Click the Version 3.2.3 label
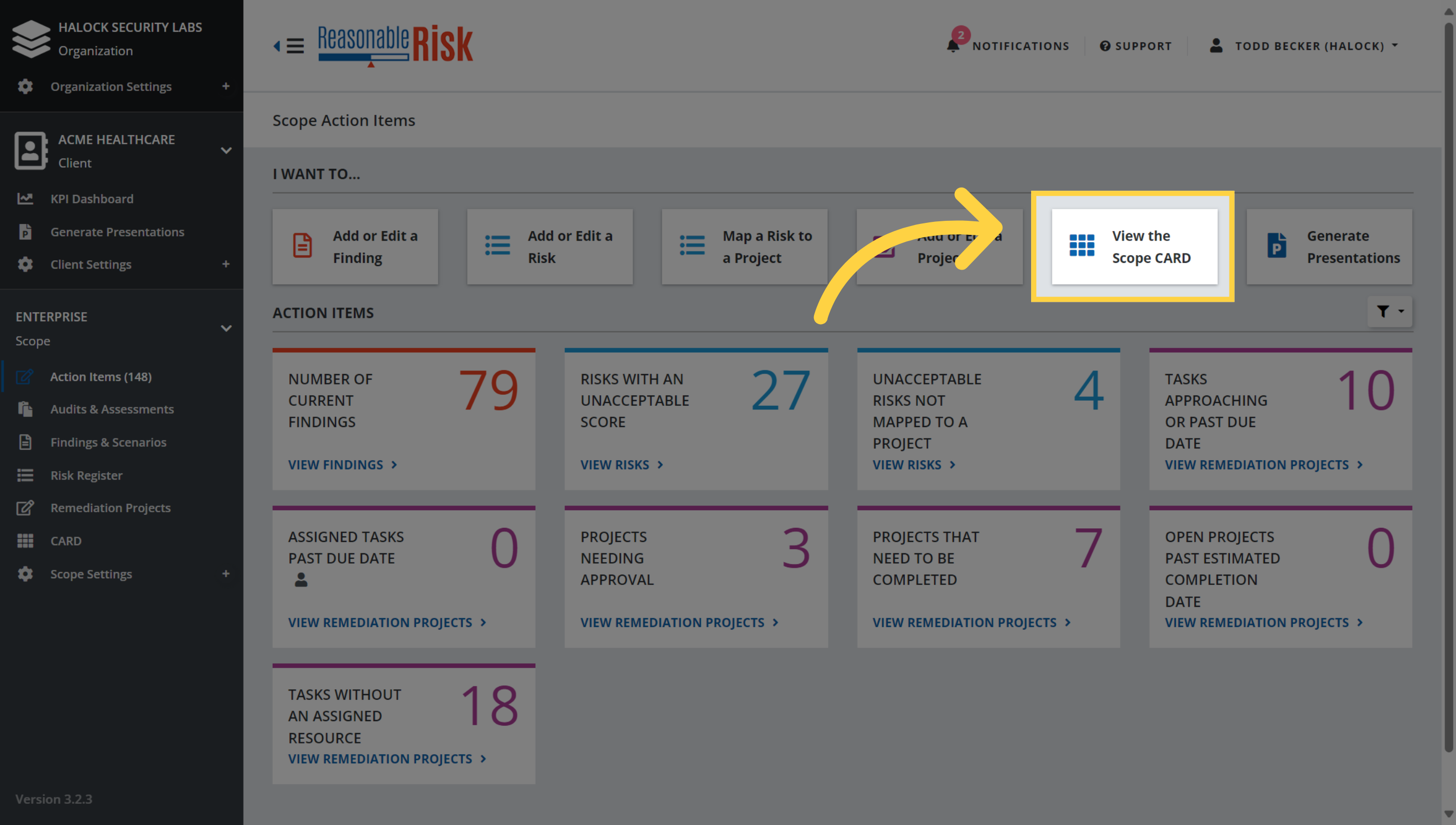Screen dimensions: 1456x825 coord(54,799)
